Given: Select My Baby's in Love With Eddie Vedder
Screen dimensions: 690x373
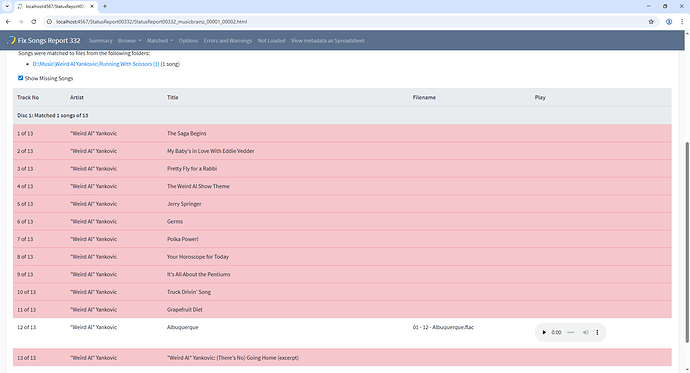Looking at the screenshot, I should click(210, 151).
